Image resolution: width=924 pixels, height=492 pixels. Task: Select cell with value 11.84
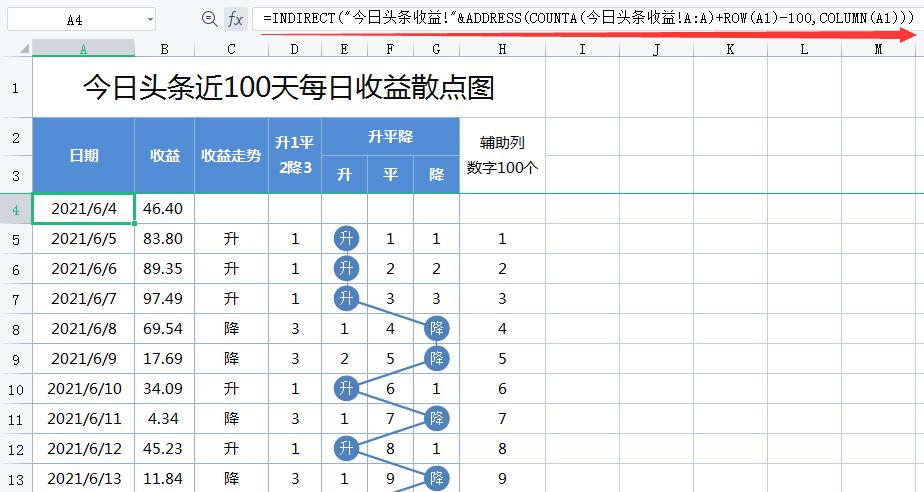pyautogui.click(x=164, y=478)
